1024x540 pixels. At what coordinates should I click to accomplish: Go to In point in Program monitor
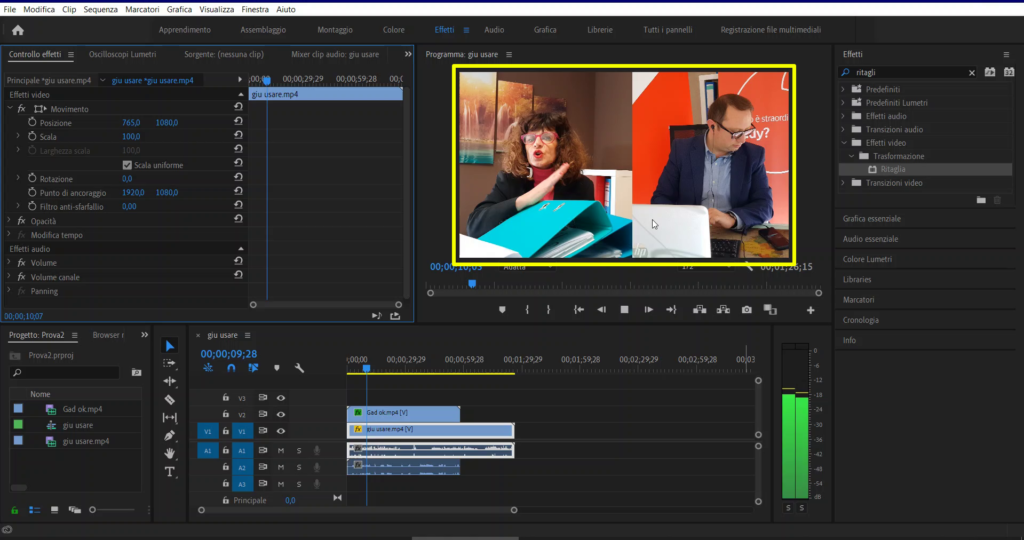click(579, 310)
